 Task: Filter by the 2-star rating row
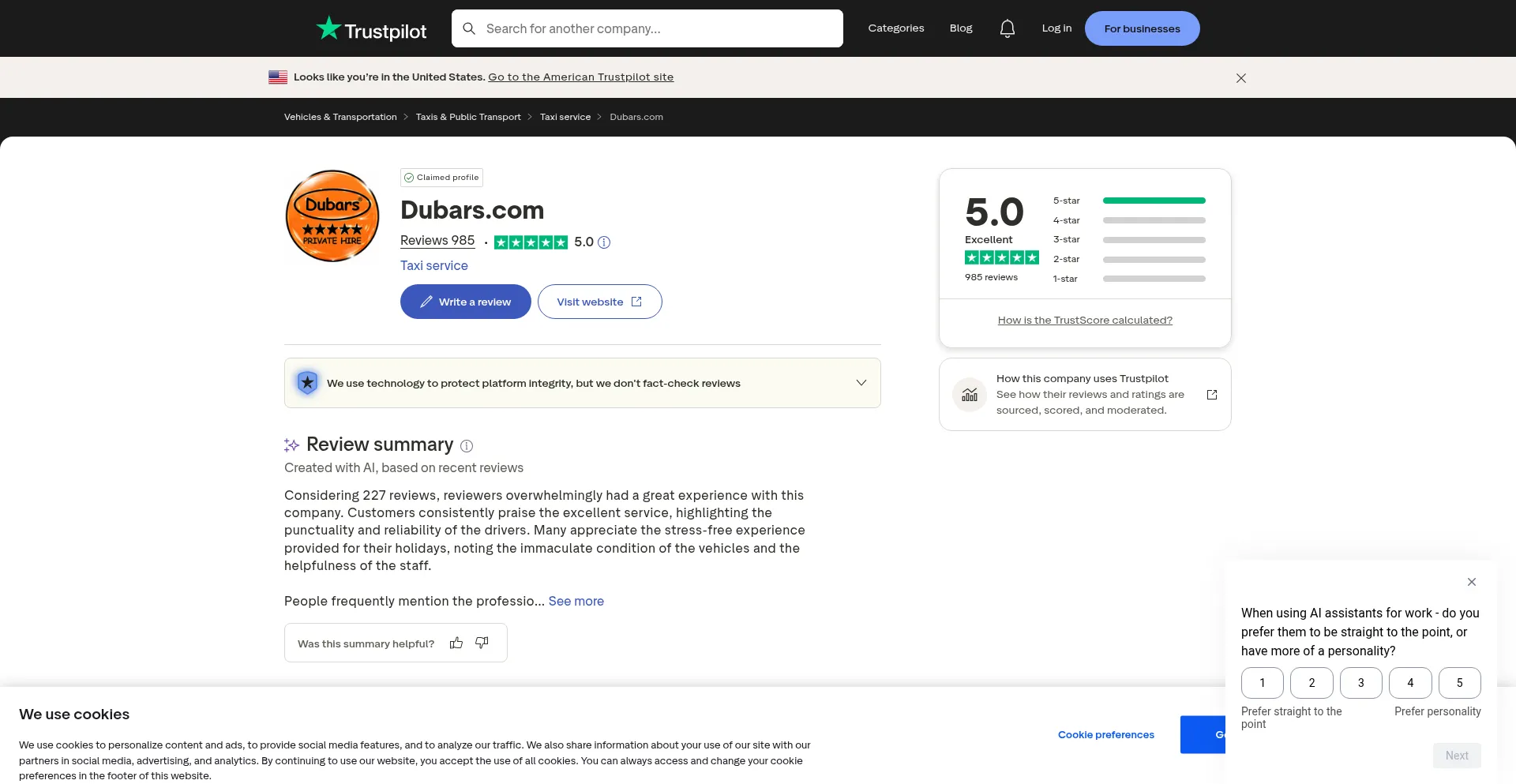(1129, 259)
